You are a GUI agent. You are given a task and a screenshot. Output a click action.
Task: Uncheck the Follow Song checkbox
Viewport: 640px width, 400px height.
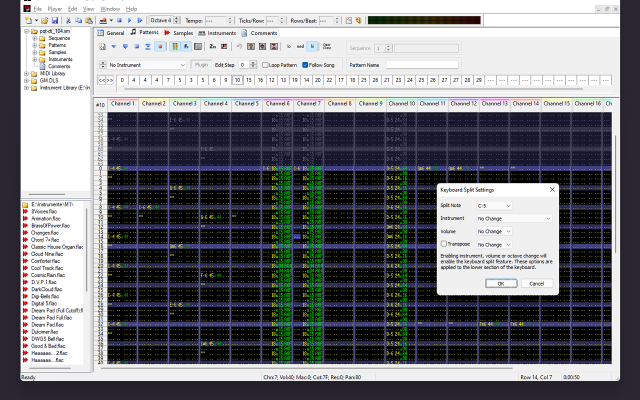click(305, 65)
